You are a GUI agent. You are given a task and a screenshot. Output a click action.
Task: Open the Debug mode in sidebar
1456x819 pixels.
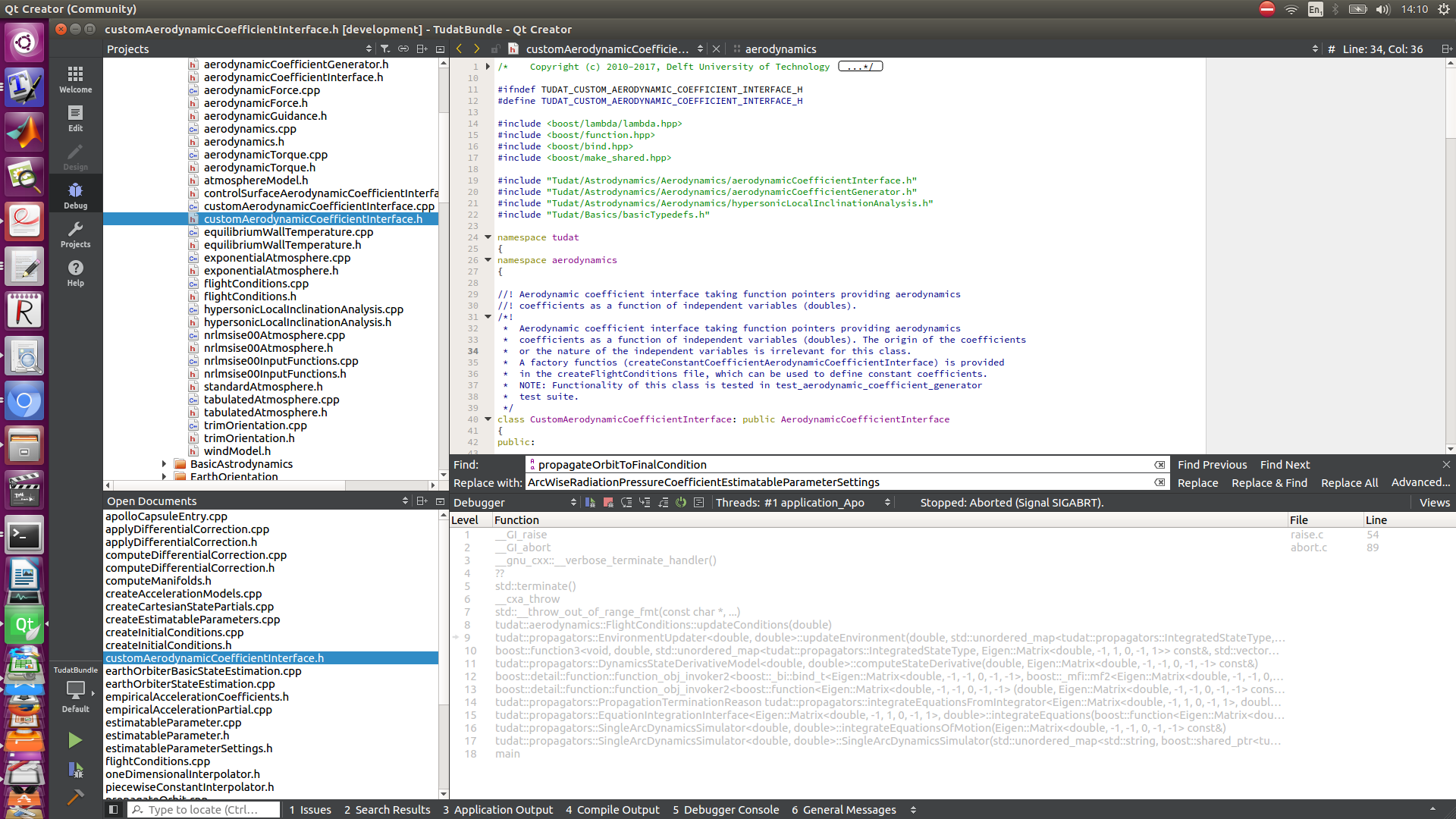coord(75,195)
